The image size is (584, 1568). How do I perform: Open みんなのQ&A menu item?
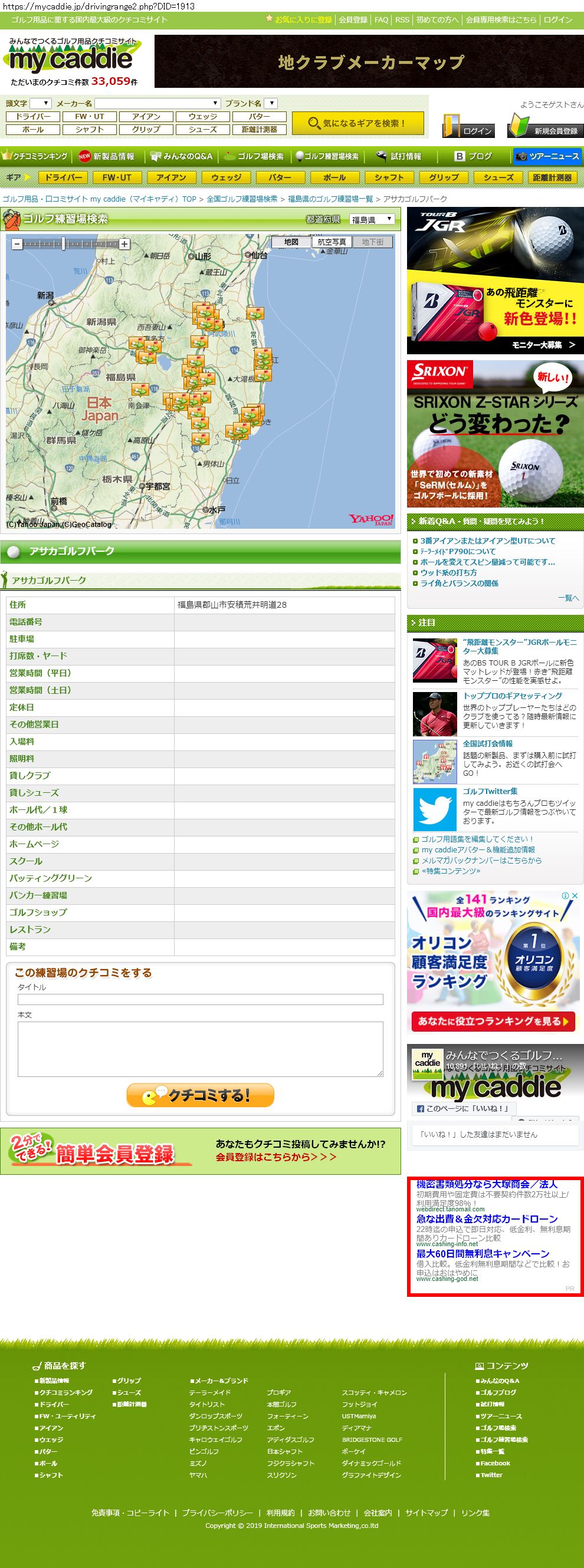(182, 156)
